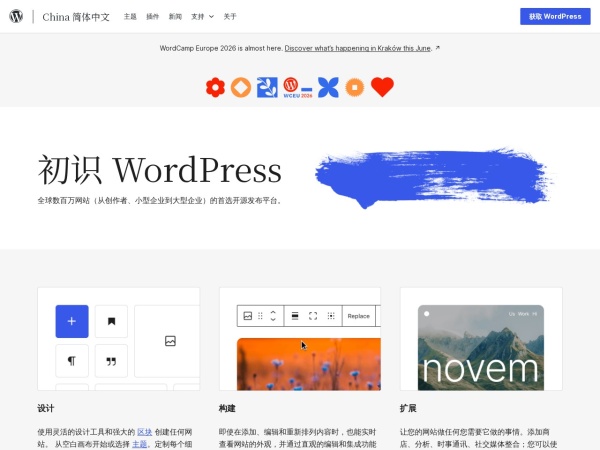The height and width of the screenshot is (450, 600).
Task: Open the 主题 link in design paragraph
Action: tap(139, 444)
